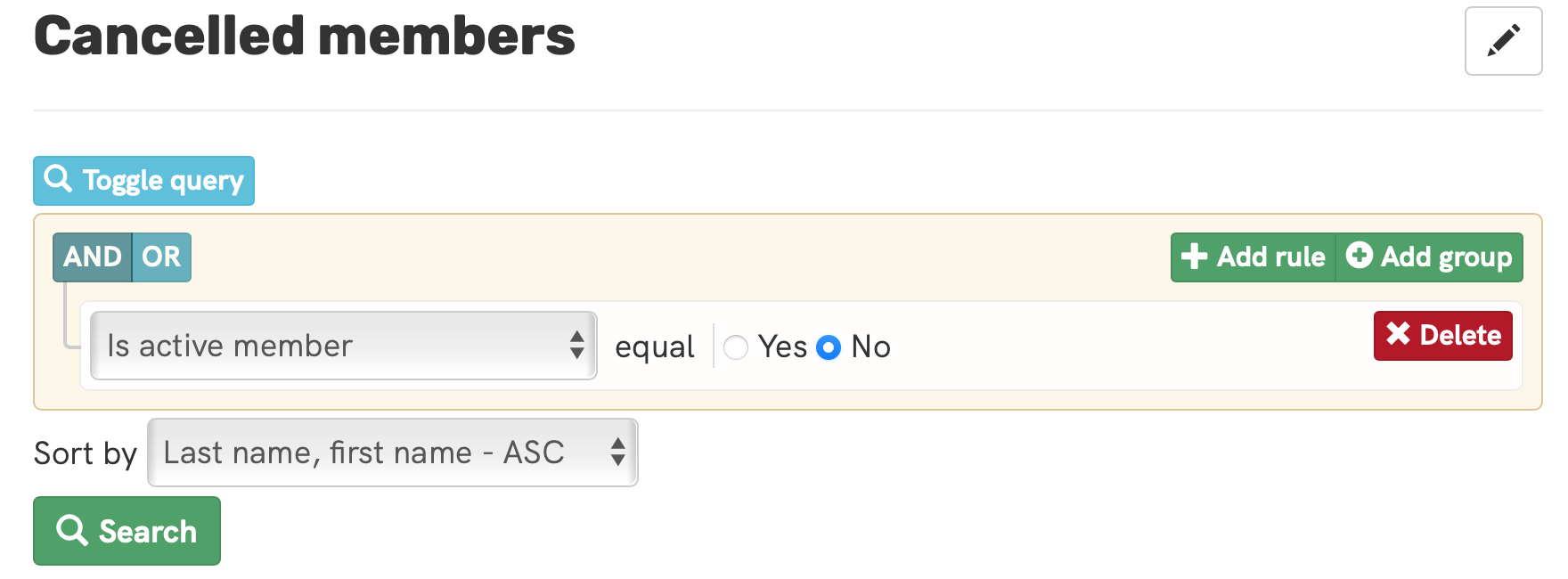Click the magnifier icon in Toggle query
Viewport: 1568px width, 579px height.
pos(58,179)
